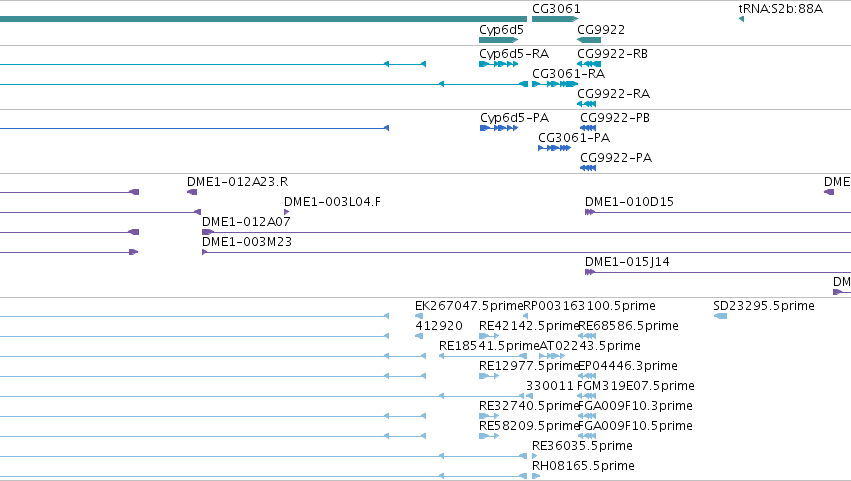This screenshot has width=851, height=481.
Task: Click the DME1-003L04.F clone marker
Action: point(287,212)
